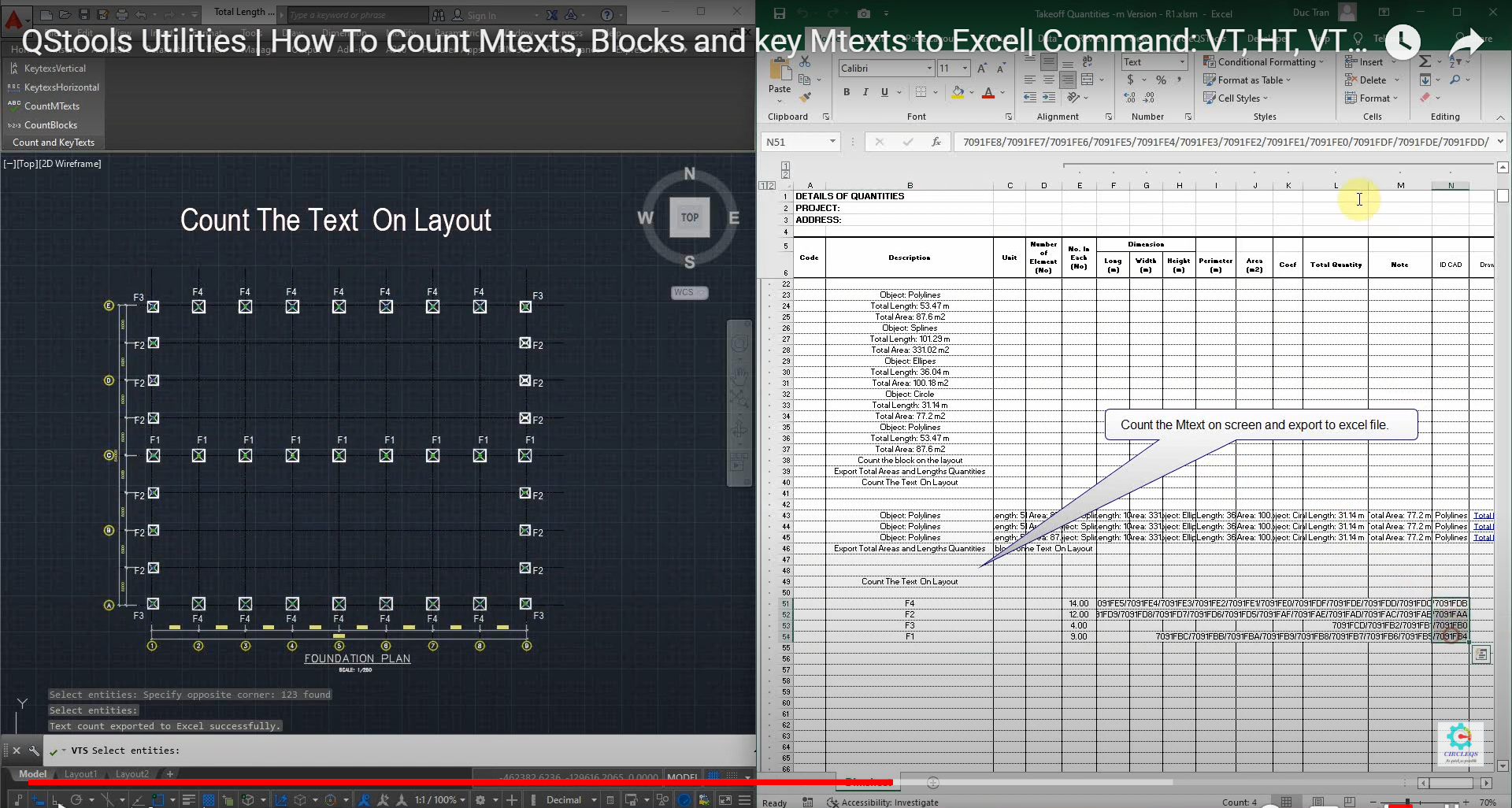Toggle Polar Tracking in AutoCAD status bar
This screenshot has height=808, width=1512.
[76, 800]
